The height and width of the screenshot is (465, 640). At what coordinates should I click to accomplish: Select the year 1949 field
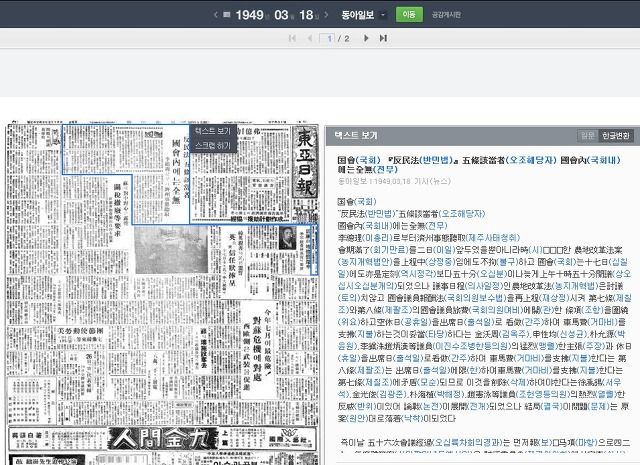tap(249, 15)
